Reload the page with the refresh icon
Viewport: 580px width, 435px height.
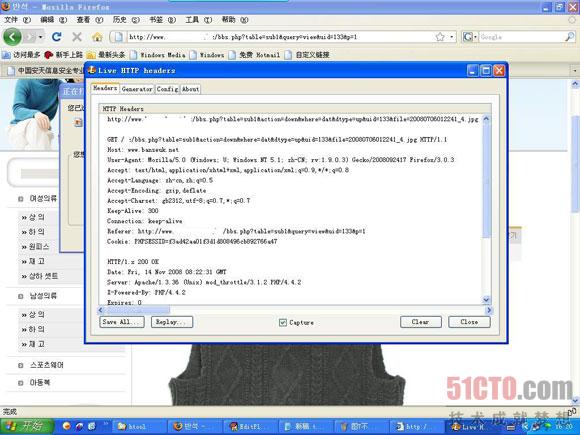pos(57,37)
